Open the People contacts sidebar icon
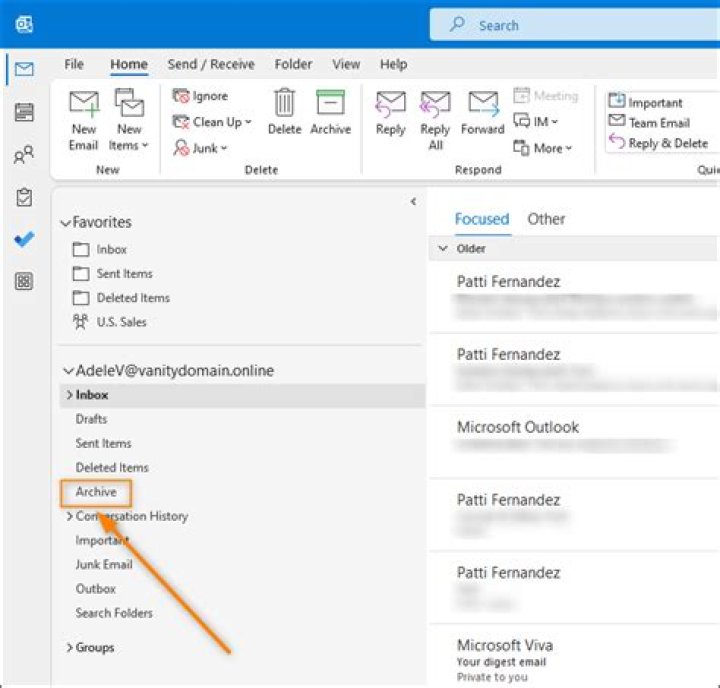The width and height of the screenshot is (720, 688). tap(25, 155)
